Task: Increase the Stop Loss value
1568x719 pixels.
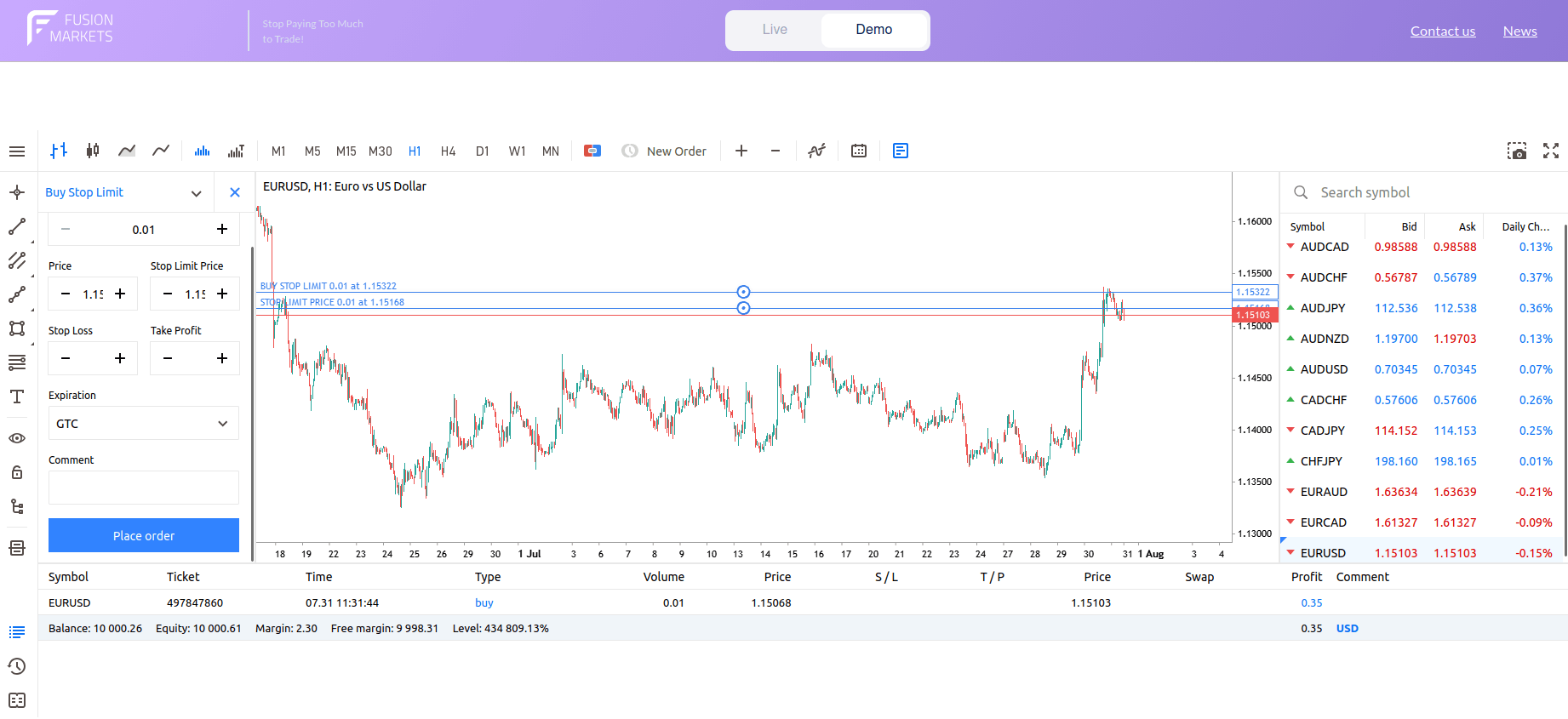Action: (120, 358)
